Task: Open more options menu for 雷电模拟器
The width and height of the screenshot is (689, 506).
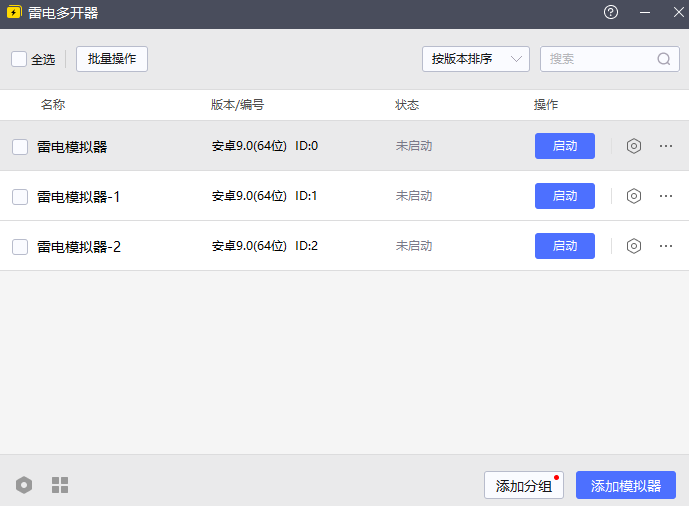Action: 666,146
